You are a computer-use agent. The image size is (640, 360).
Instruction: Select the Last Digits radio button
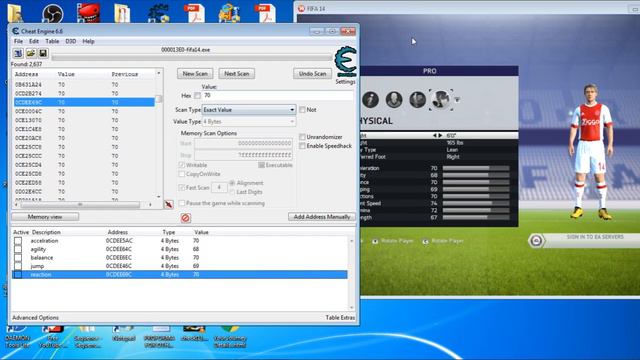point(232,192)
